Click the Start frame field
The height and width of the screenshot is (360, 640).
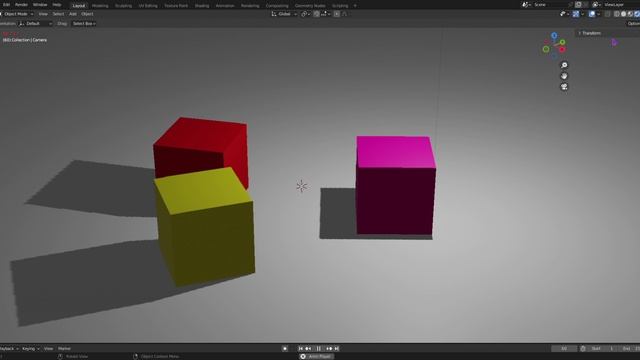pyautogui.click(x=603, y=349)
